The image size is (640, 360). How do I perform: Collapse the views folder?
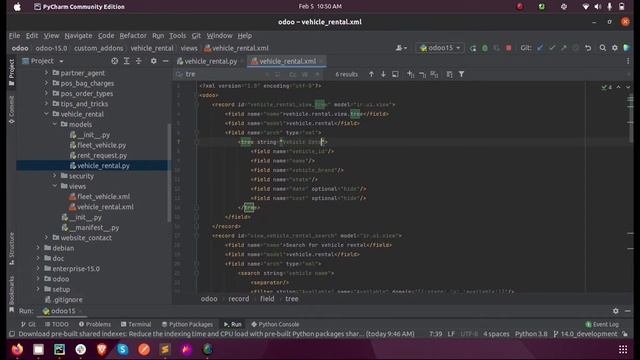(55, 186)
